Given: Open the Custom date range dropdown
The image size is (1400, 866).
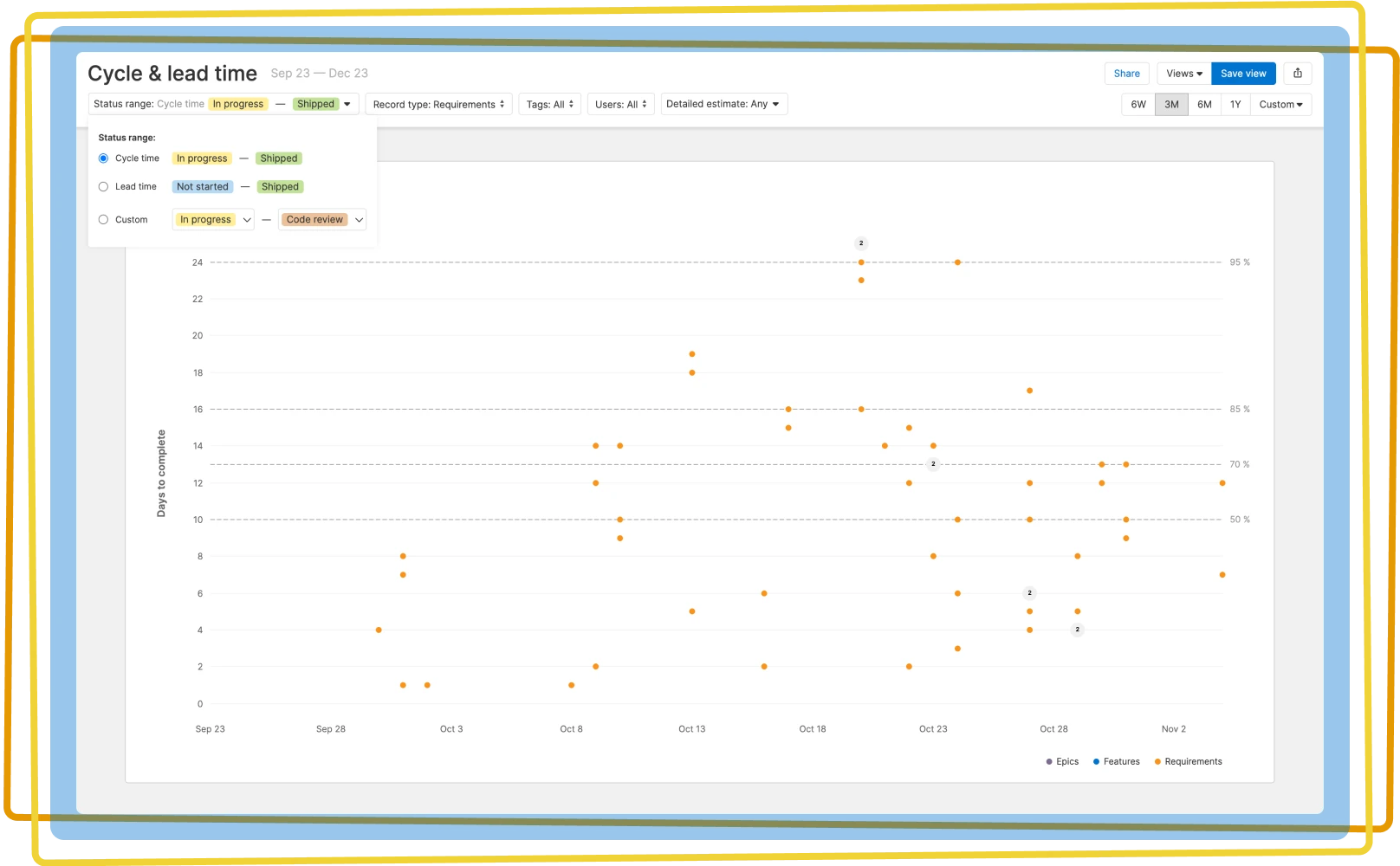Looking at the screenshot, I should click(x=1280, y=104).
